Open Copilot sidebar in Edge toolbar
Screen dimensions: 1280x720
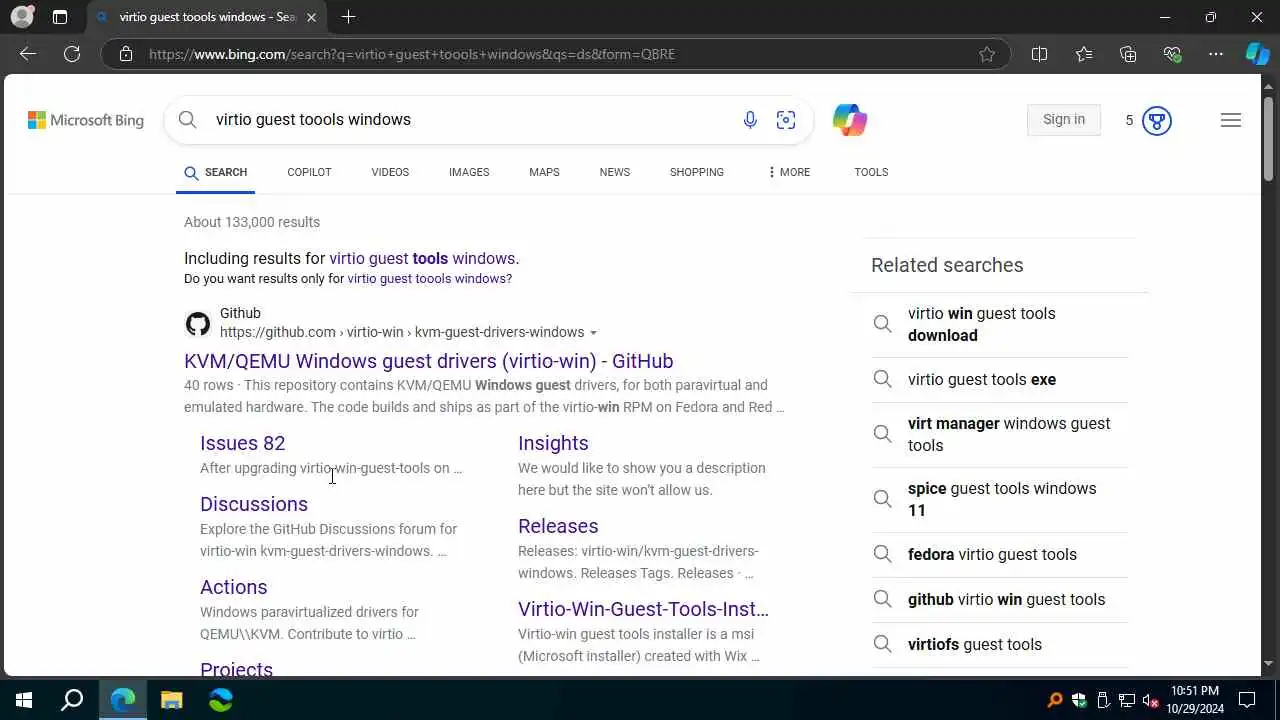[1257, 54]
